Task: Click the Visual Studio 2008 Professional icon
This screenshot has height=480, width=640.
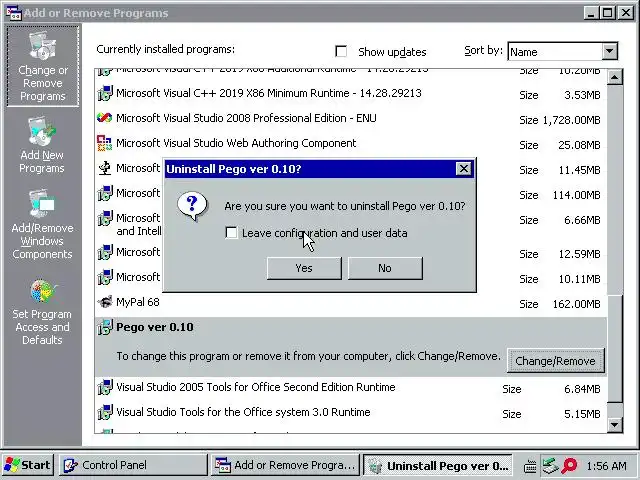Action: point(104,118)
